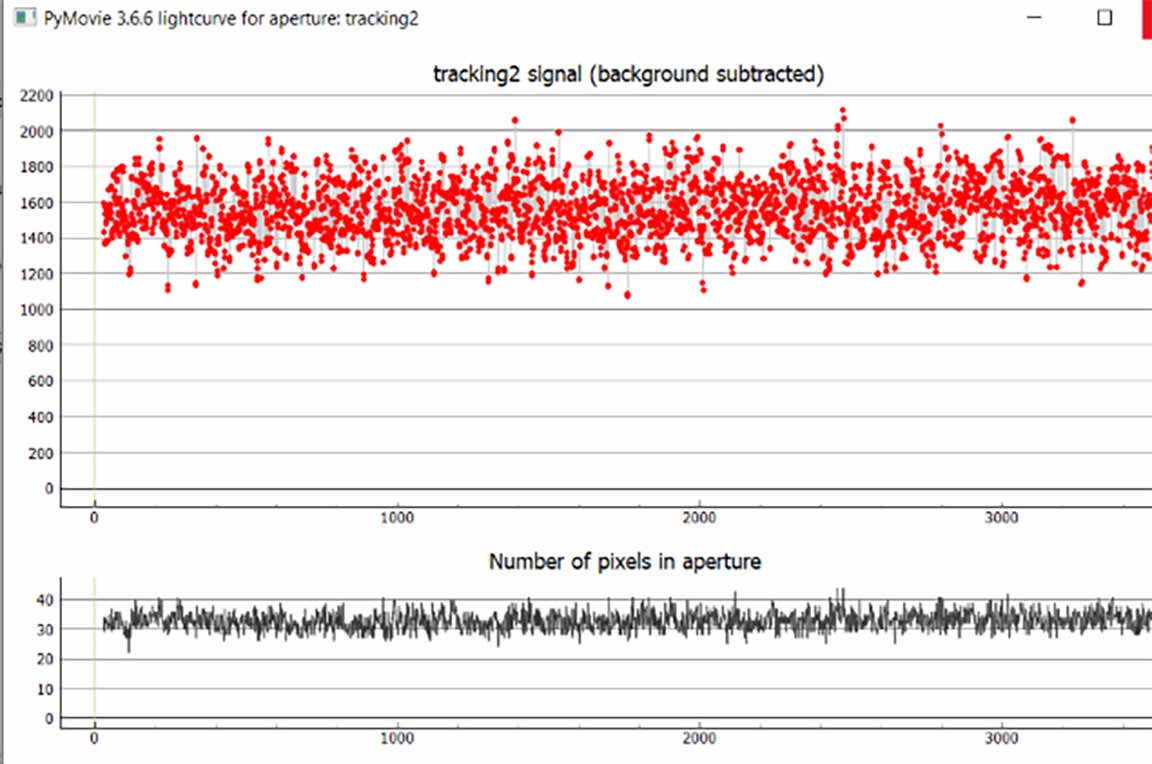
Task: Click the PyMovie window app icon
Action: [24, 18]
